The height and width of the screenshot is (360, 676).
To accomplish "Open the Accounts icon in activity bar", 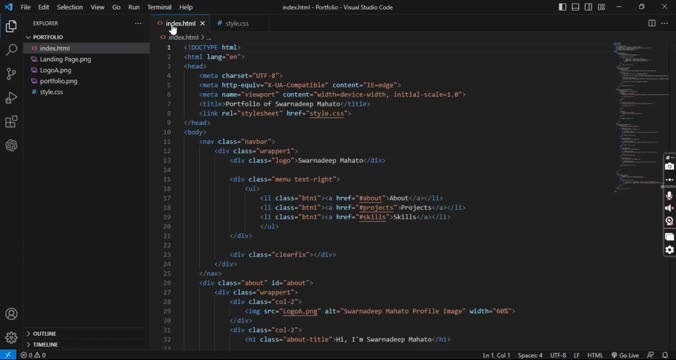I will (x=11, y=313).
